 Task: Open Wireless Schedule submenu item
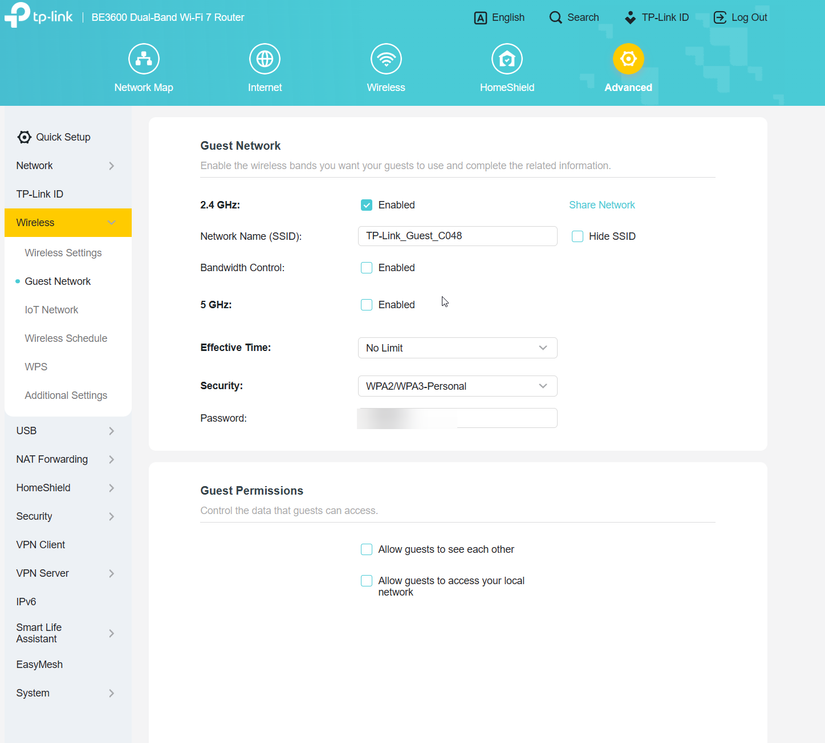(66, 338)
